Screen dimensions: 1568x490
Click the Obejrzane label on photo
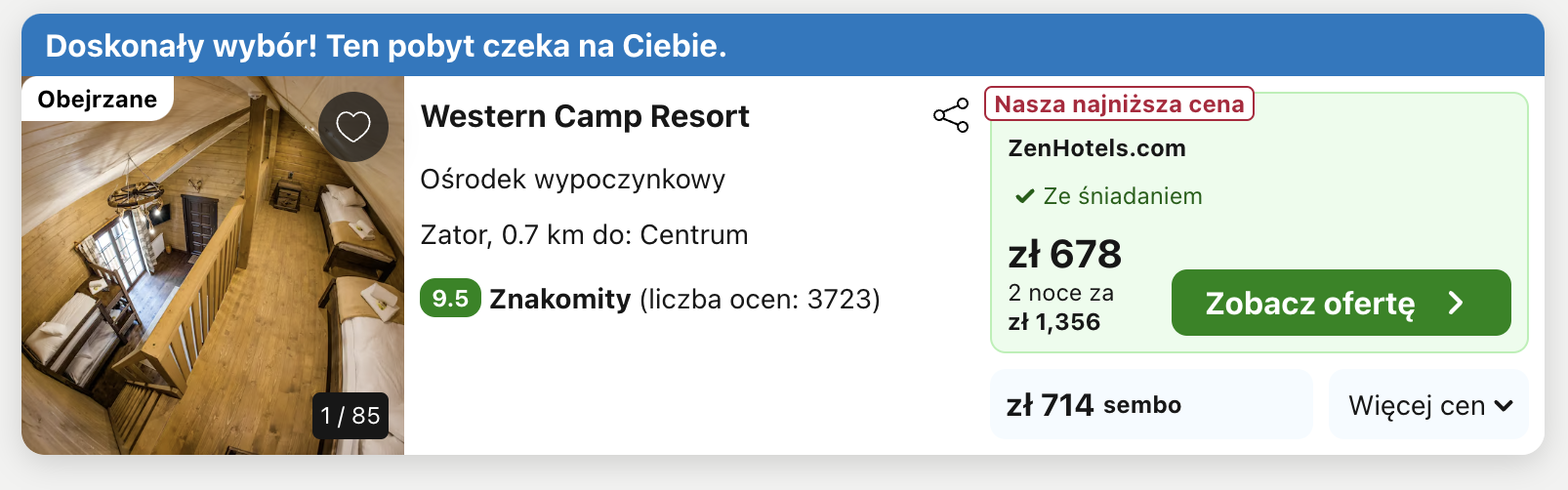pyautogui.click(x=98, y=99)
